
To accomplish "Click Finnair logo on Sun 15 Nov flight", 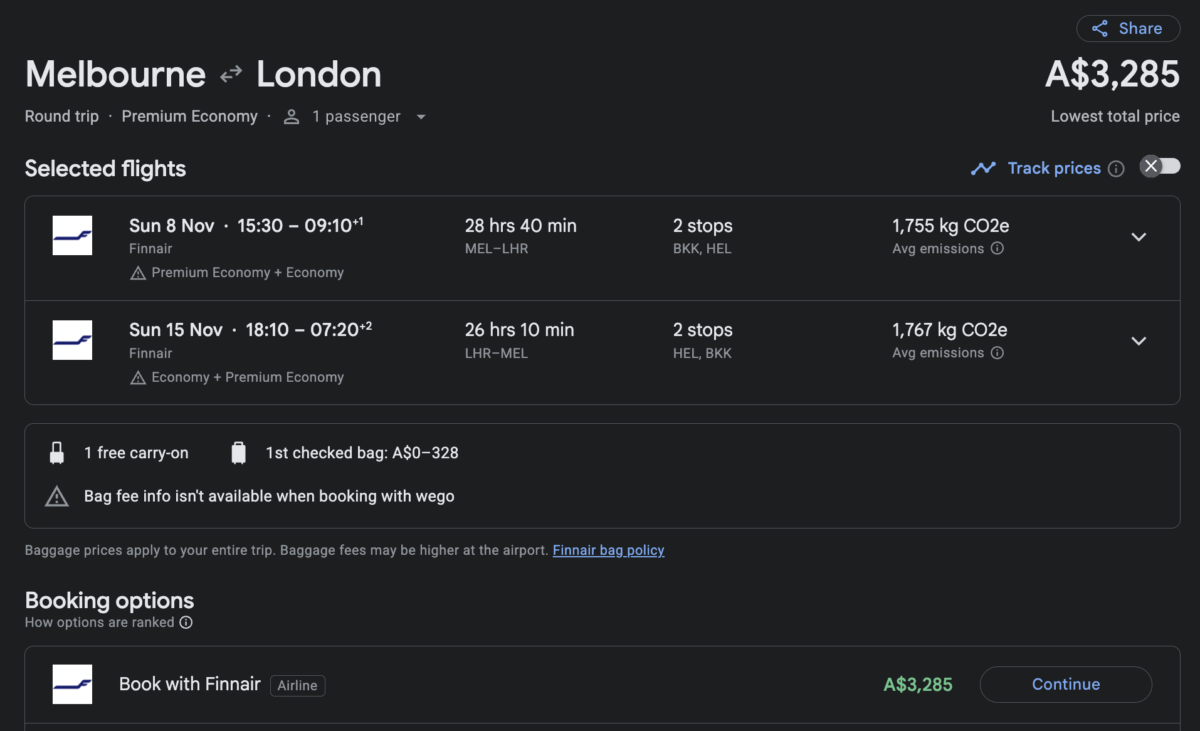I will [x=72, y=340].
